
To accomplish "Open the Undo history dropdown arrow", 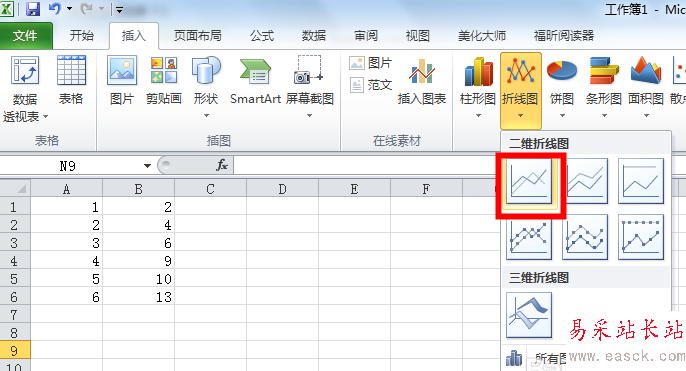I will (69, 9).
